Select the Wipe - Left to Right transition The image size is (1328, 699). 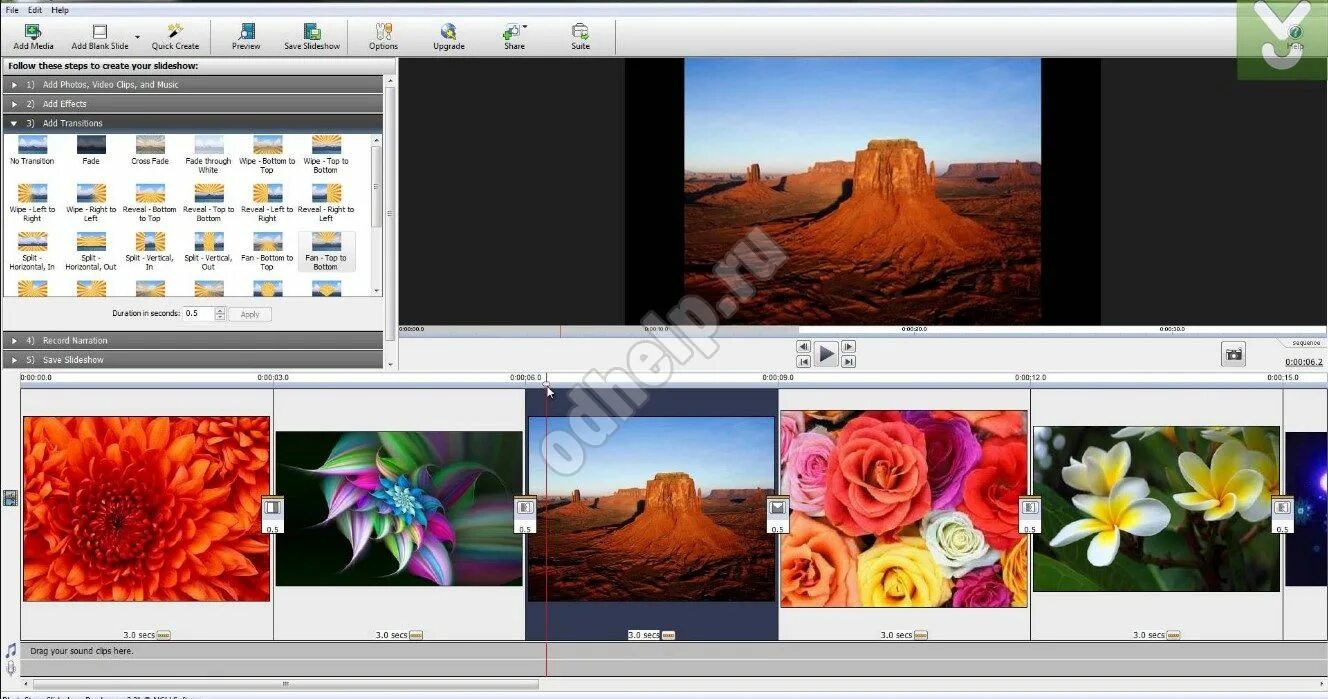(32, 203)
